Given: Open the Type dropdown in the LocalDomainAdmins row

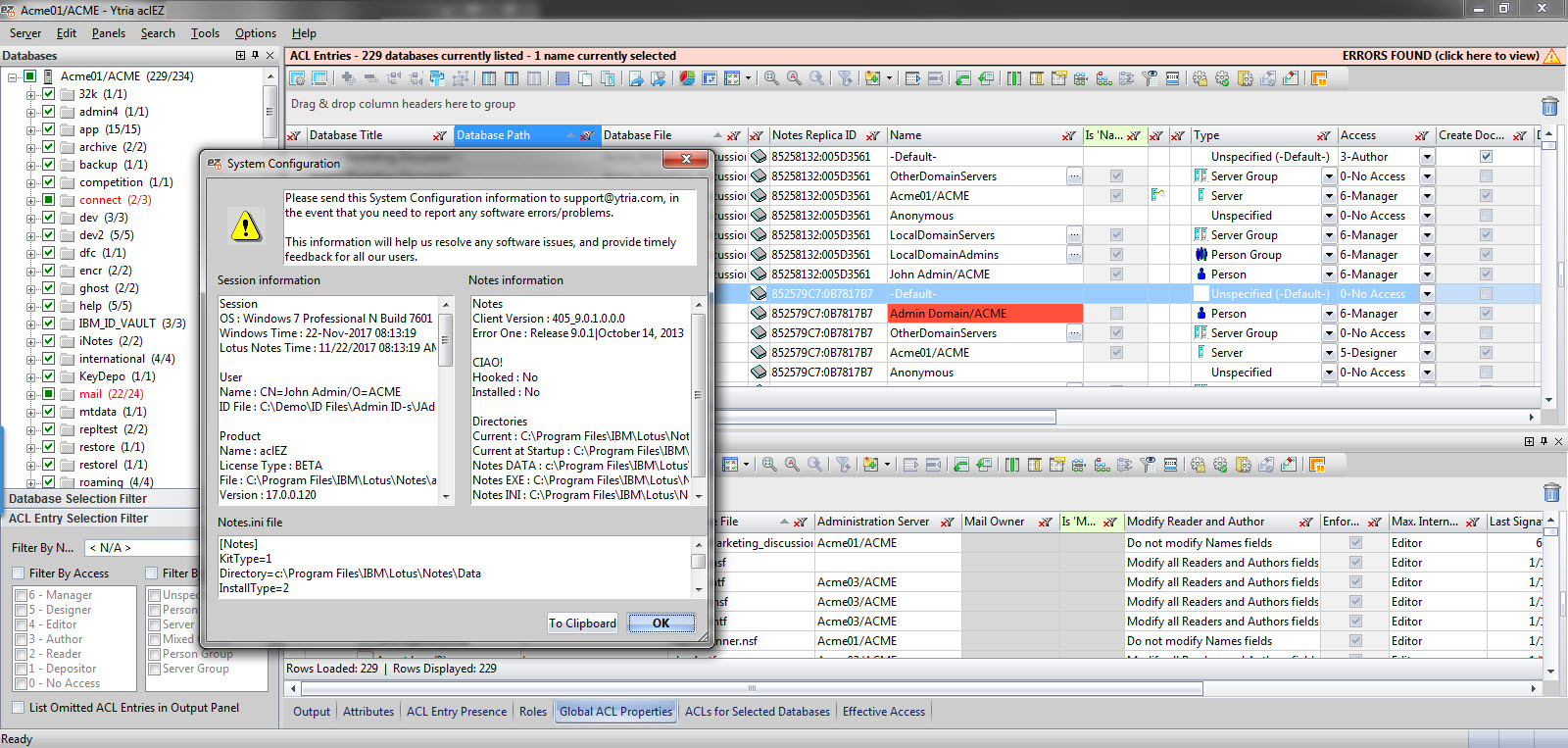Looking at the screenshot, I should [1329, 255].
